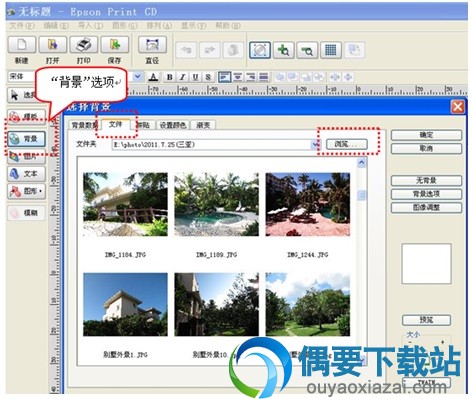472x399 pixels.
Task: Select the IMG_1244.JPG thumbnail
Action: (308, 204)
